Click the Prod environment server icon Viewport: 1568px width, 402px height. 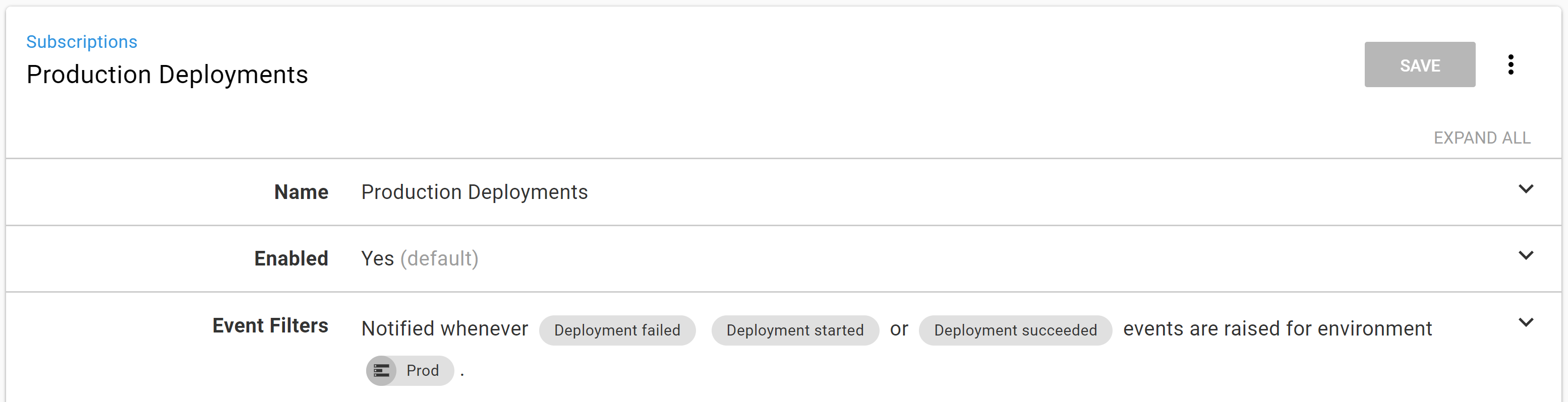click(x=382, y=370)
